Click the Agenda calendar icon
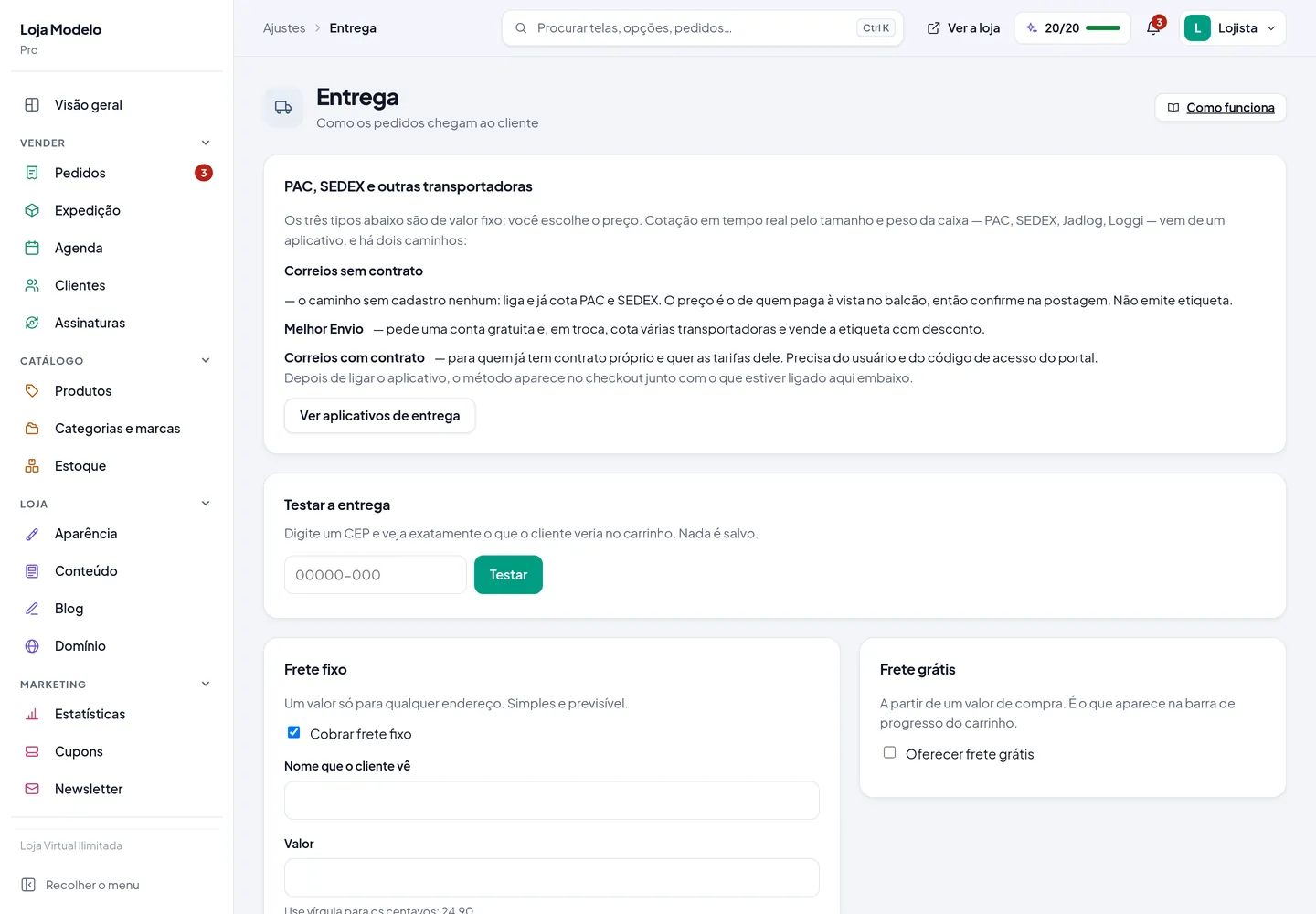The width and height of the screenshot is (1316, 914). tap(32, 248)
